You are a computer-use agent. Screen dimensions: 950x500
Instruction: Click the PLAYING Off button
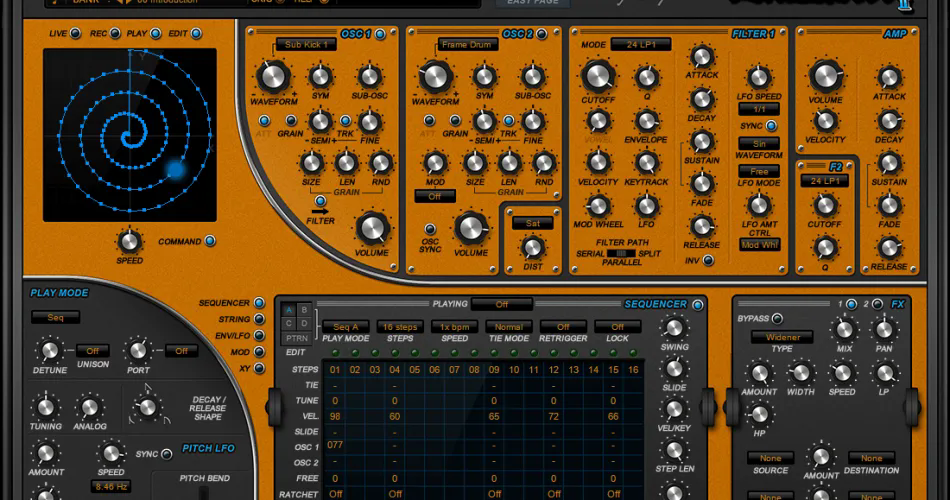click(x=502, y=304)
